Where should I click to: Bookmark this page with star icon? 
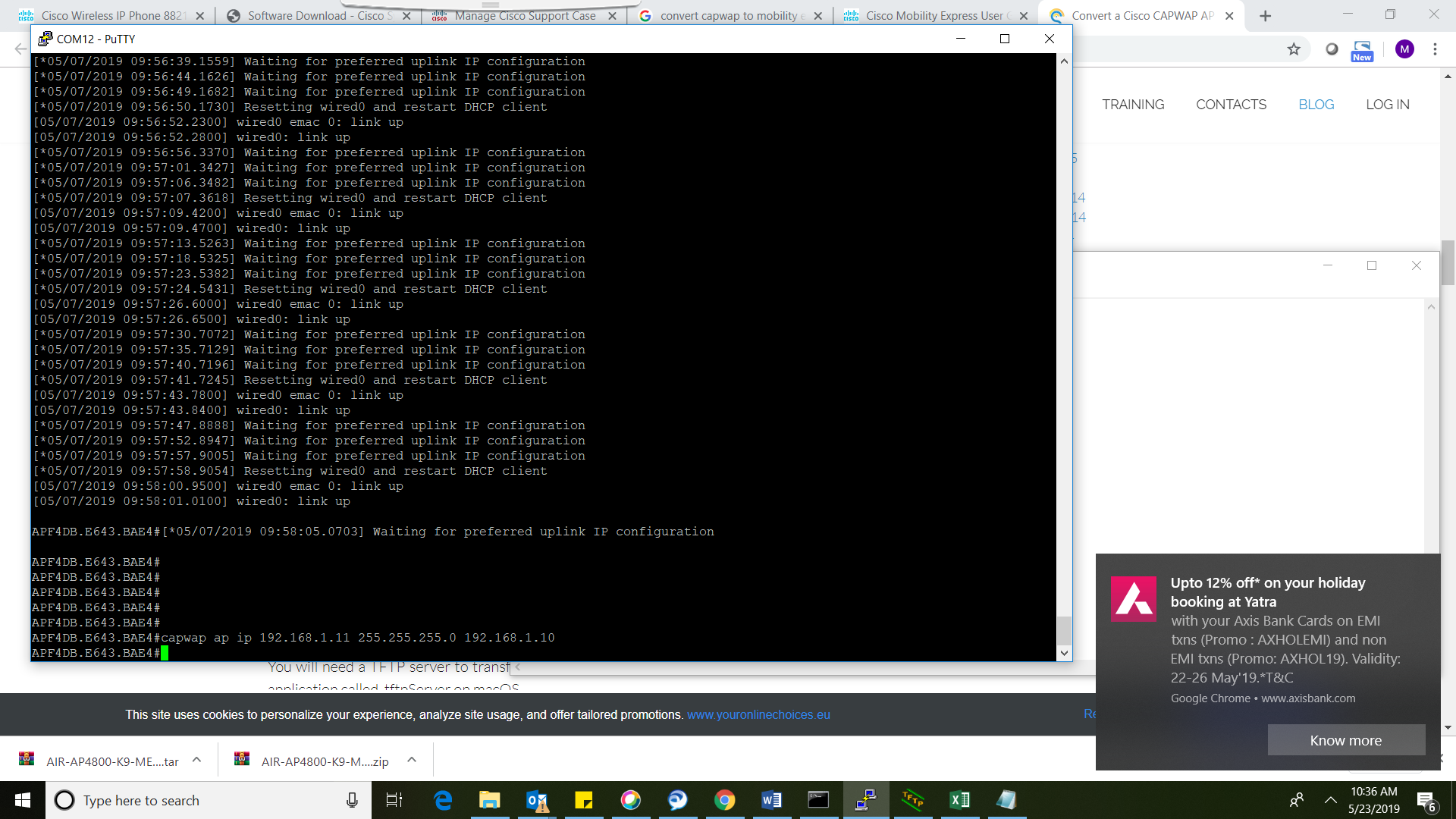click(x=1294, y=49)
